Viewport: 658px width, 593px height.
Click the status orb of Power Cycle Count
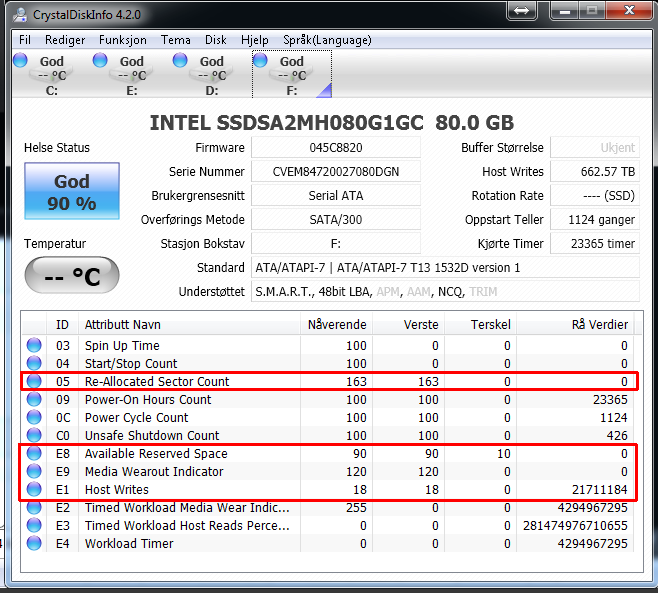click(34, 417)
